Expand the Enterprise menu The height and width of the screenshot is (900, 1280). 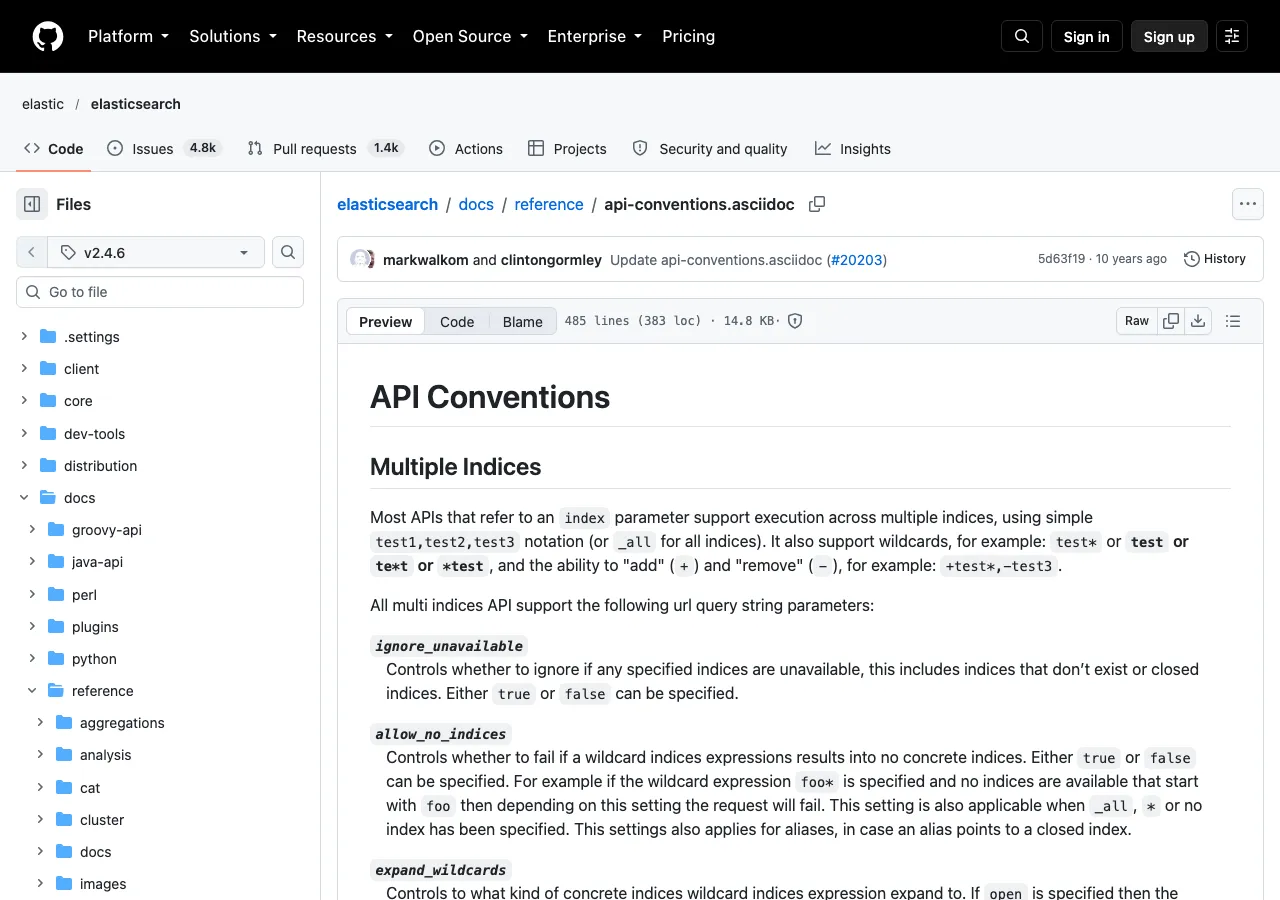pyautogui.click(x=595, y=36)
